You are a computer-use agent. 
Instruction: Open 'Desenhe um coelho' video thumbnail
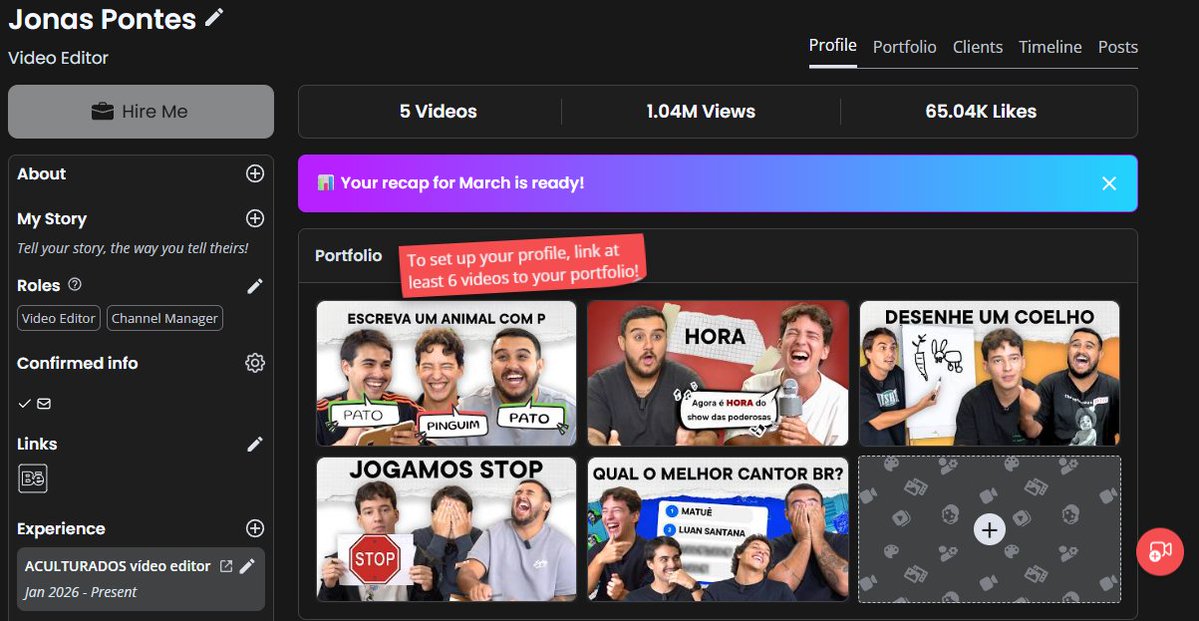pyautogui.click(x=989, y=373)
